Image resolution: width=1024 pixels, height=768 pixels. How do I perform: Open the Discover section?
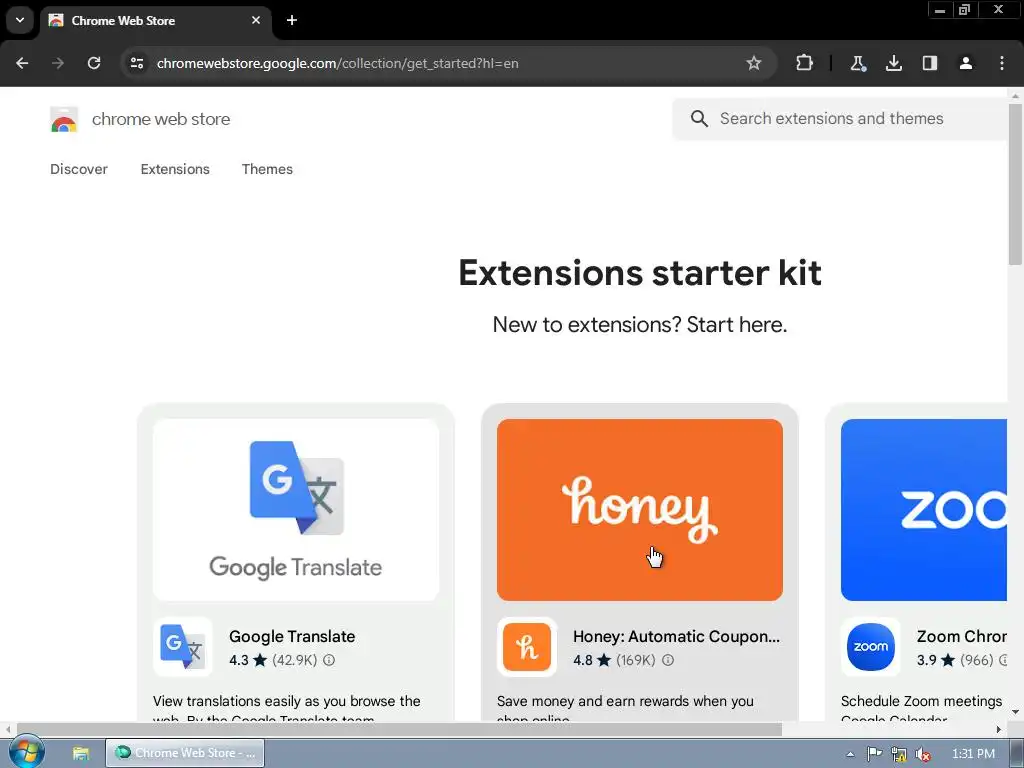click(79, 169)
